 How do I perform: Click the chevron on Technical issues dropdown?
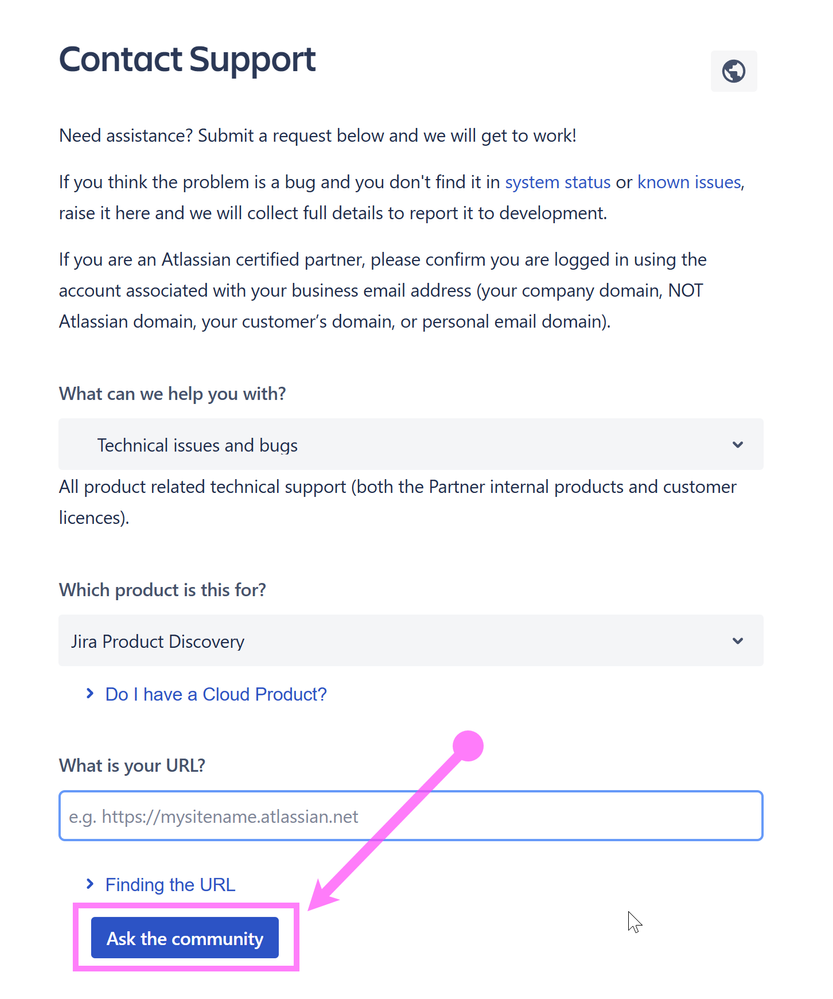click(x=737, y=445)
